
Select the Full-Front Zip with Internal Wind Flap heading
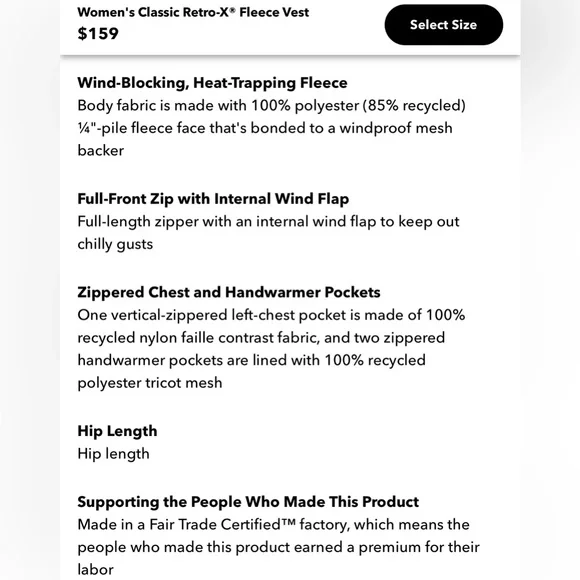click(213, 199)
